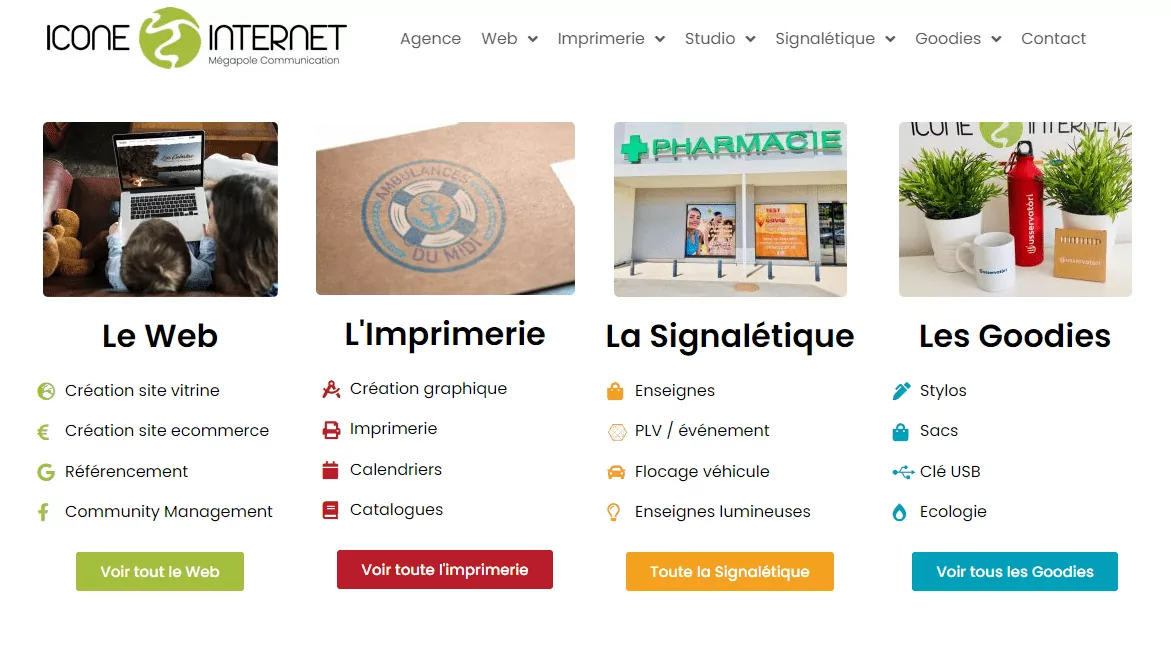
Task: Click the lightbulb icon beside Enseignes lumineuses
Action: coord(613,512)
